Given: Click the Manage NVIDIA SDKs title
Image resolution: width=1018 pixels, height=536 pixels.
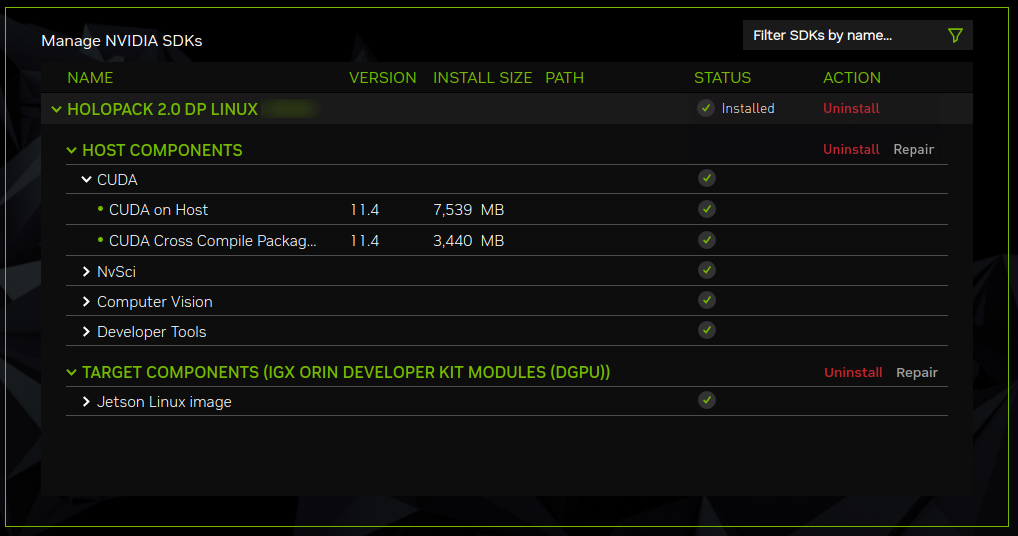Looking at the screenshot, I should (121, 41).
